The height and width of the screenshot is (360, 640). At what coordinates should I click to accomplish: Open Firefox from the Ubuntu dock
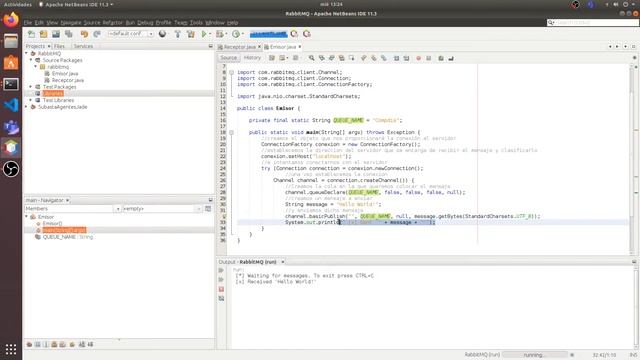point(11,20)
